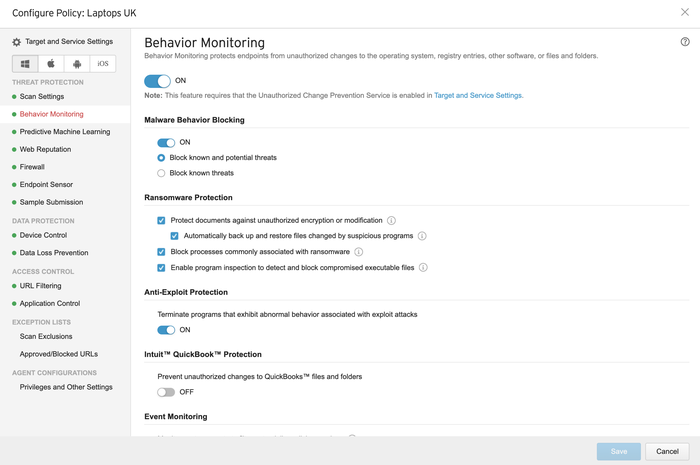The height and width of the screenshot is (465, 700).
Task: Open Predictive Machine Learning settings
Action: coord(65,132)
